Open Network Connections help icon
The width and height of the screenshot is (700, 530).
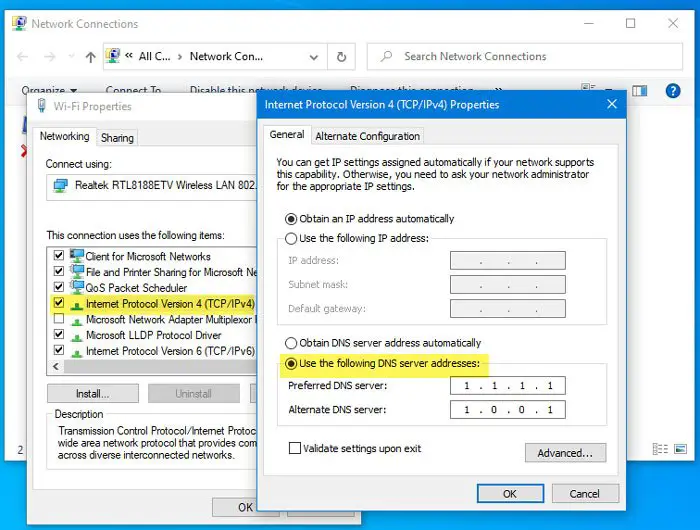click(x=673, y=91)
